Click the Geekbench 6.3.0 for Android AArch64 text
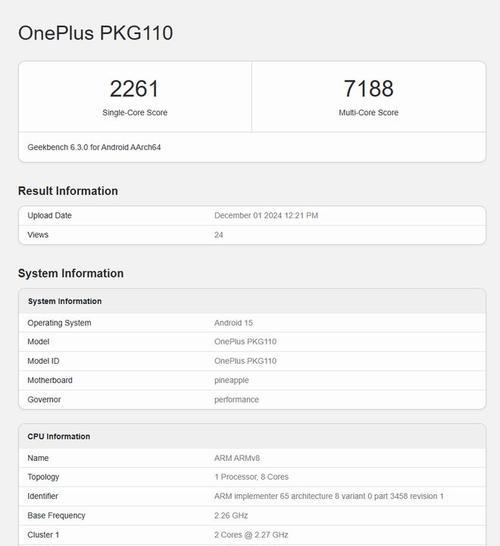 tap(94, 147)
